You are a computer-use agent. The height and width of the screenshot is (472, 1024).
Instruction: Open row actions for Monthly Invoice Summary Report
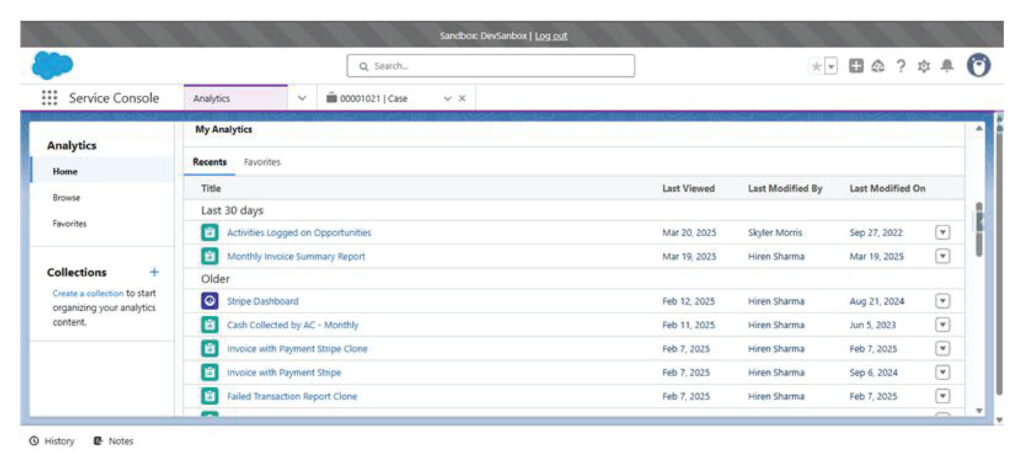pyautogui.click(x=942, y=257)
